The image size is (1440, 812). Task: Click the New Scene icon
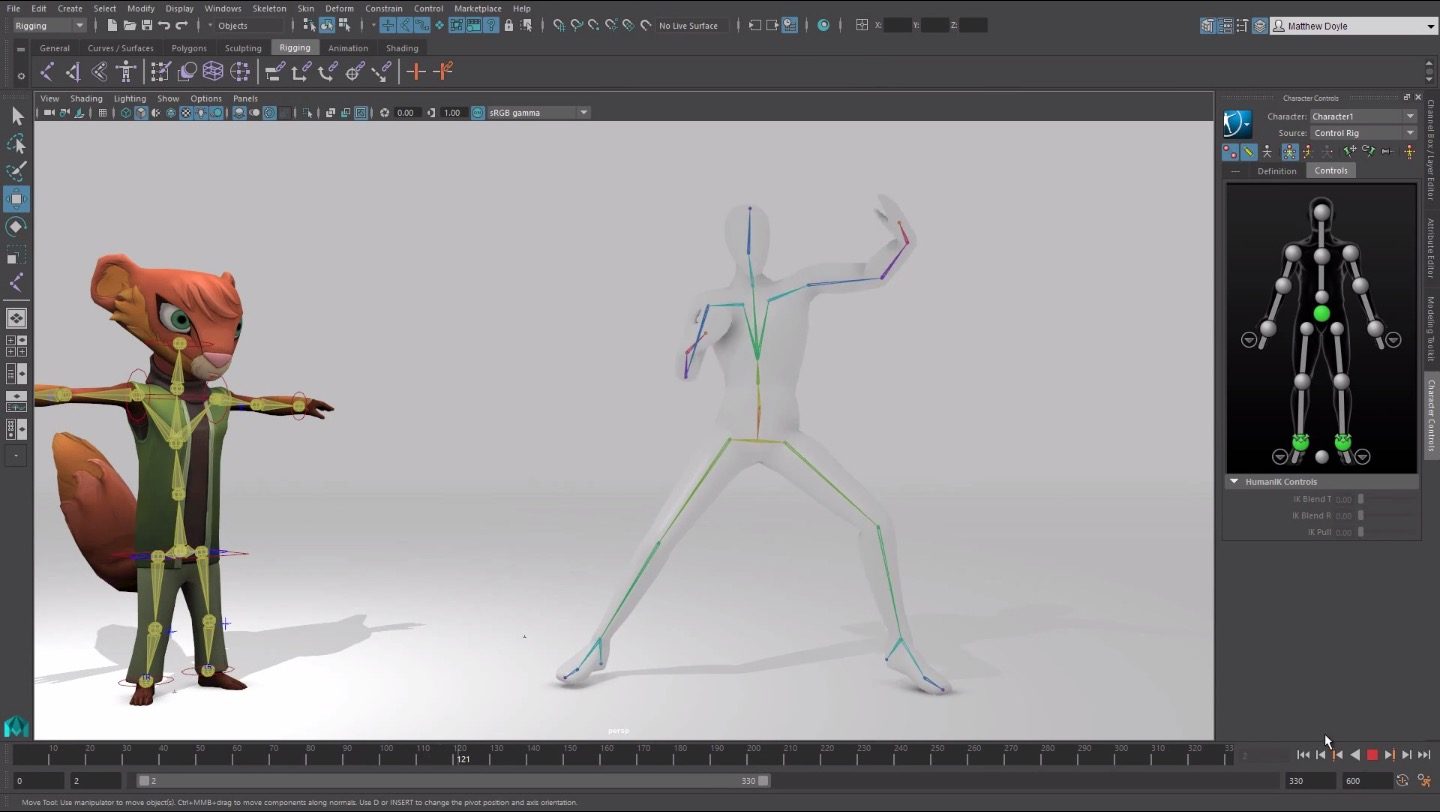pos(112,25)
